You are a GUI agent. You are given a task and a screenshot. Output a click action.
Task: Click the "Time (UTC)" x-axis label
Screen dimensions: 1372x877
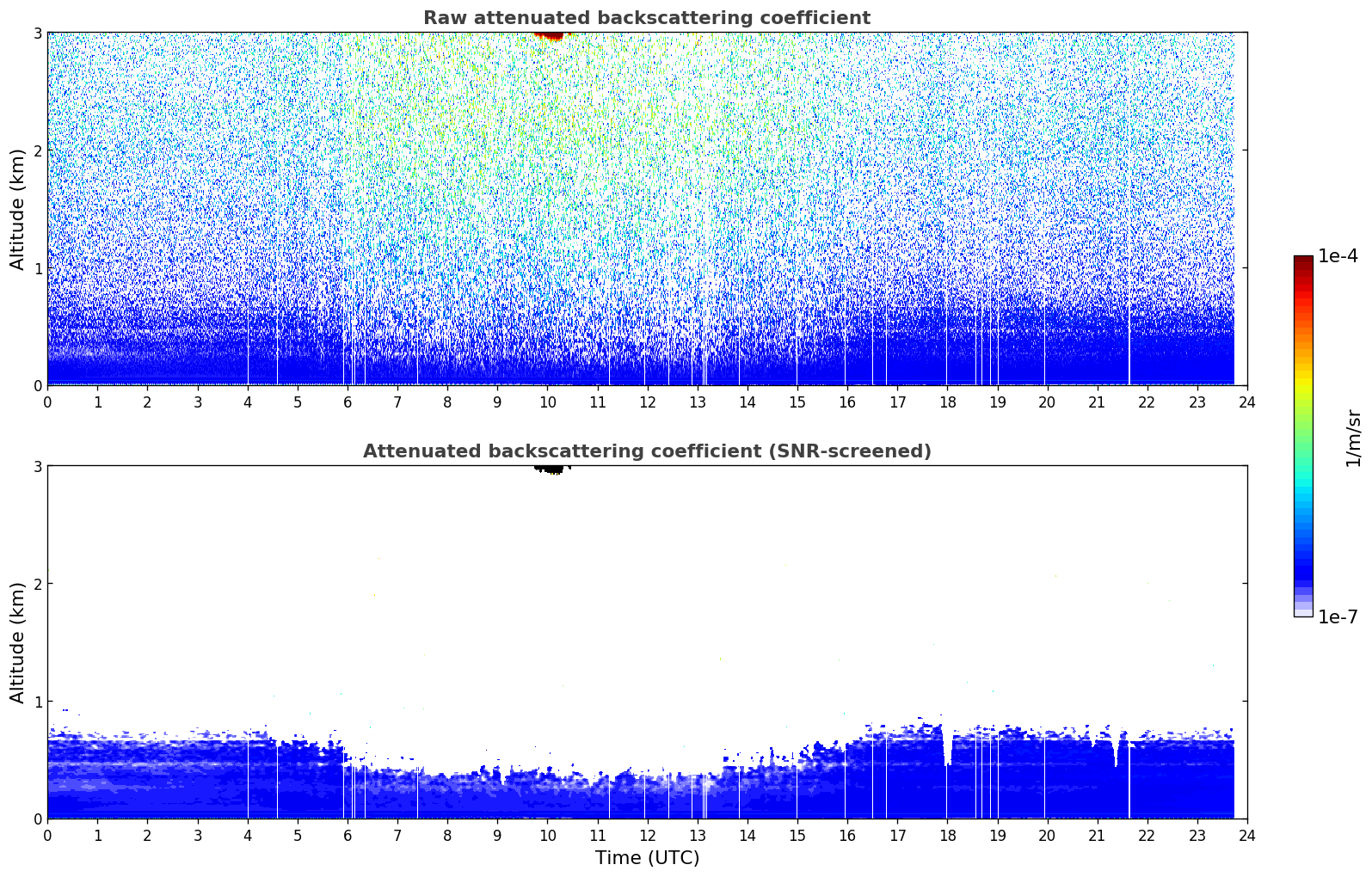click(647, 858)
